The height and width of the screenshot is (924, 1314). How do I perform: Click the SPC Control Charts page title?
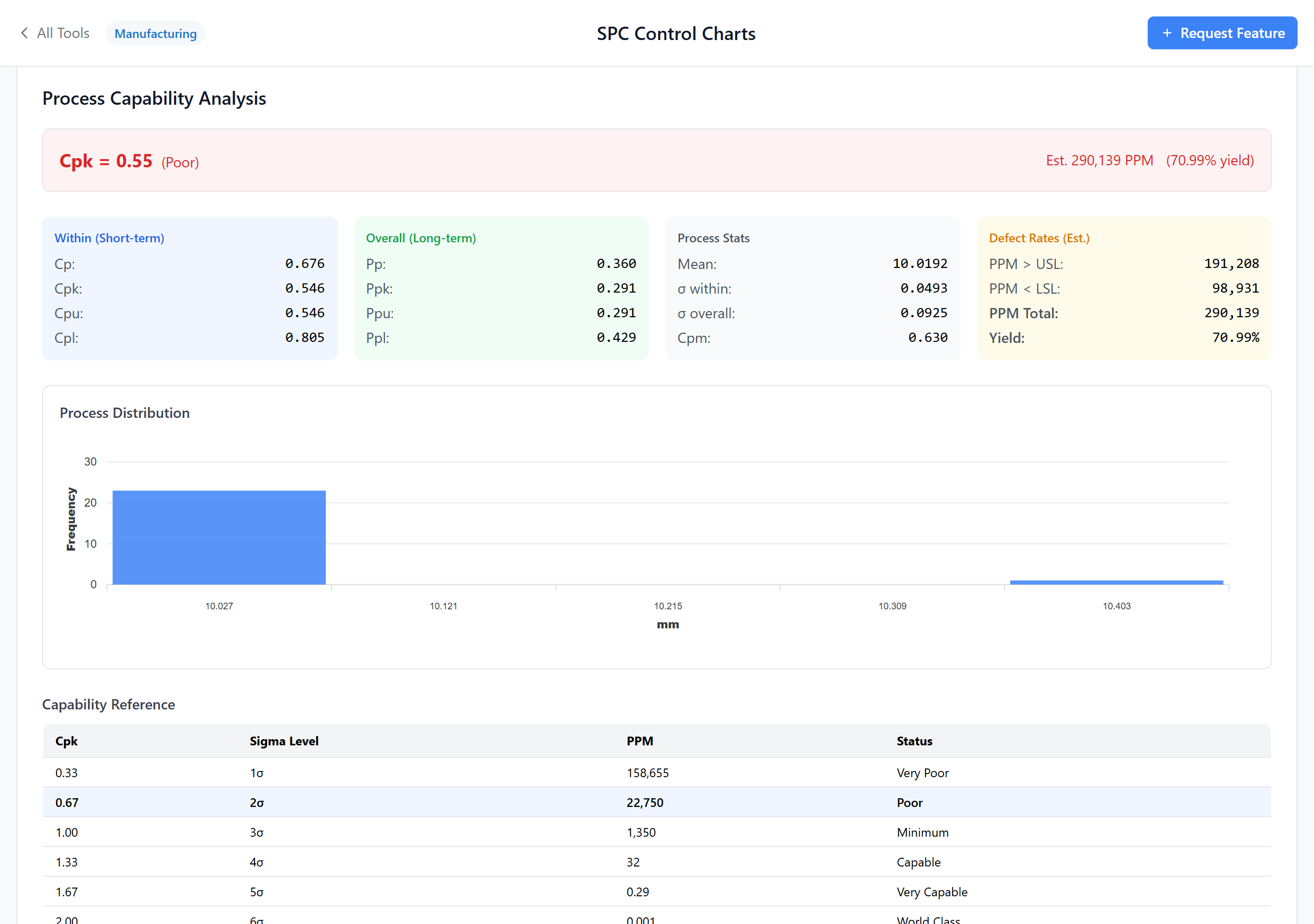tap(676, 33)
